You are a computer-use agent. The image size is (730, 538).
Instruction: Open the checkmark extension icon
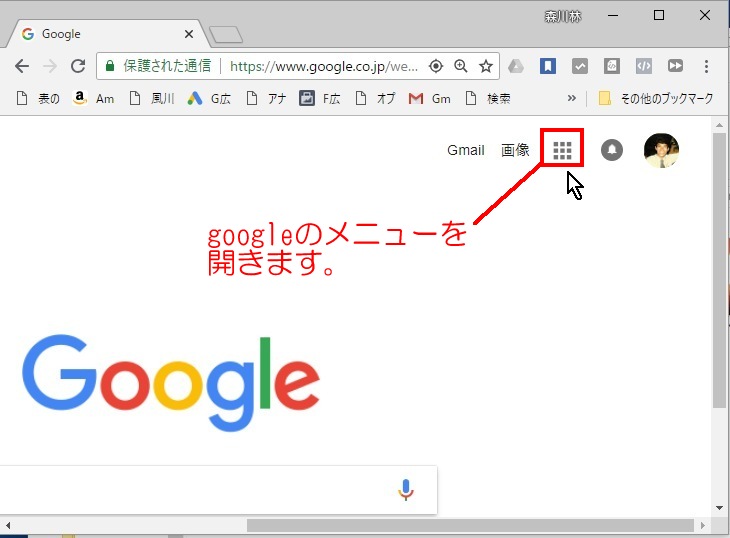(580, 66)
